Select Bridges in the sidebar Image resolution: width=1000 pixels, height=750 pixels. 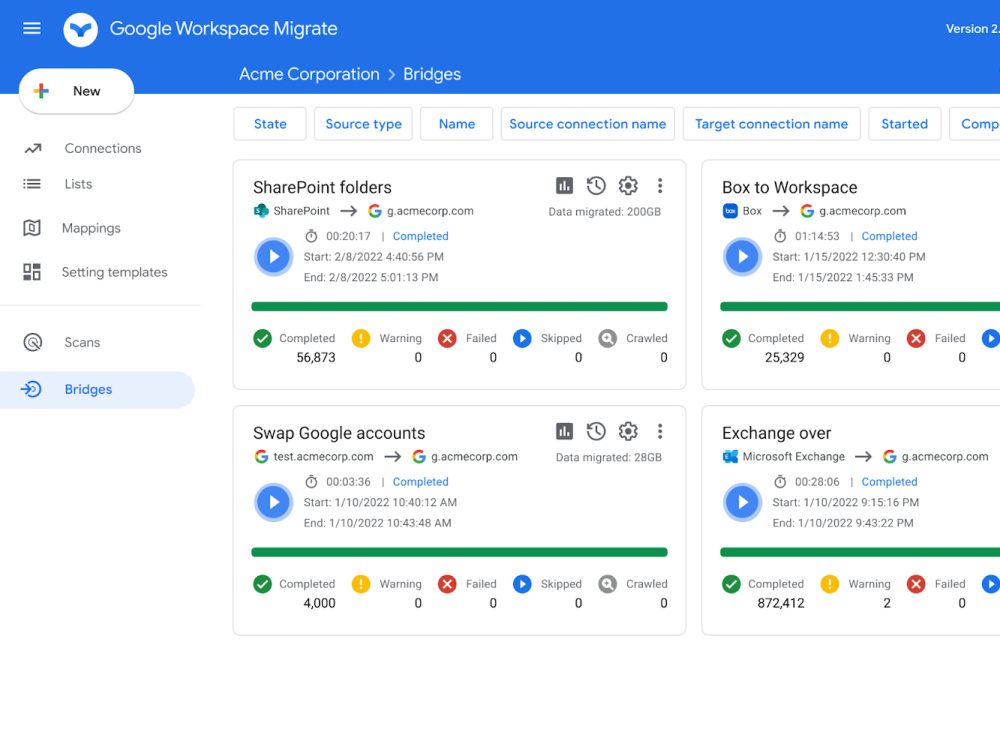pyautogui.click(x=97, y=390)
